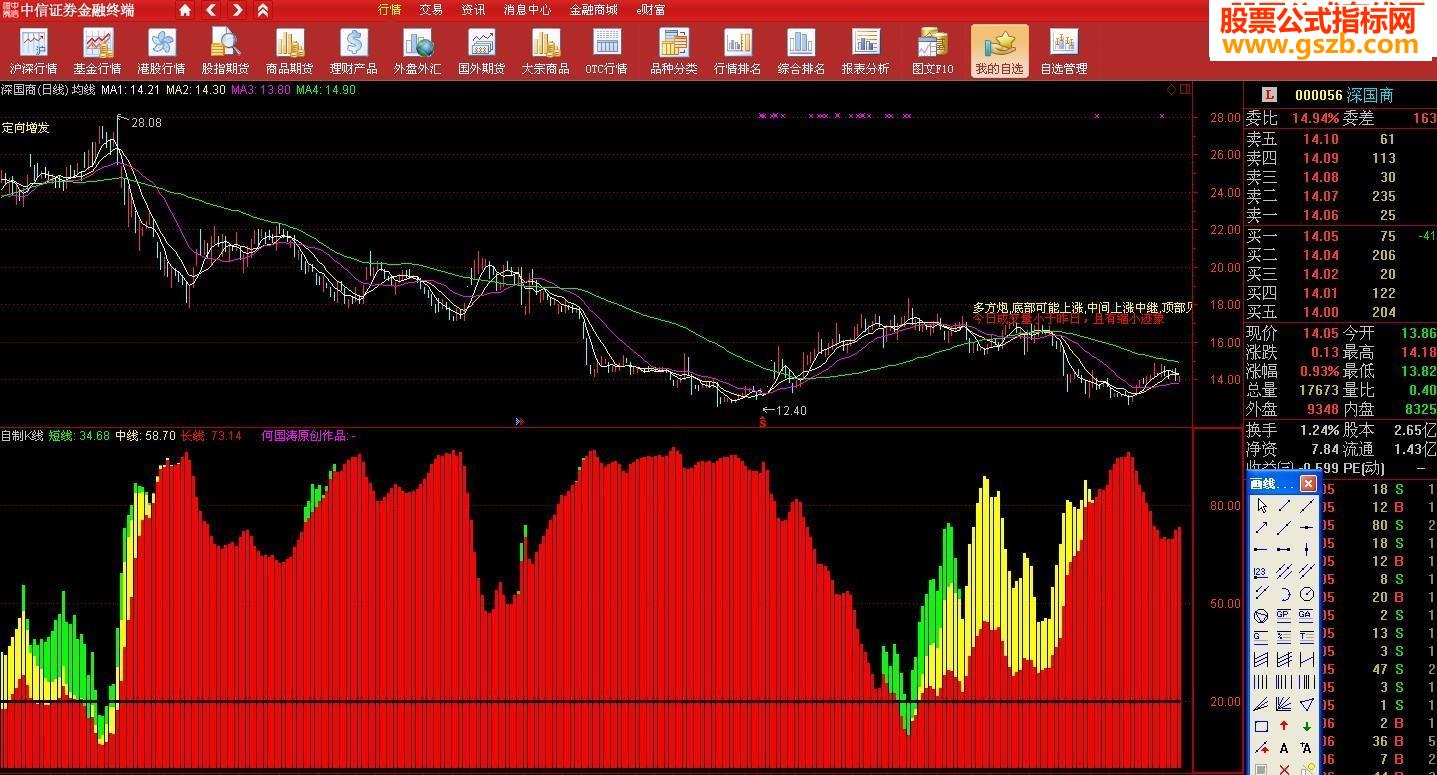Go to previous page arrow button
The width and height of the screenshot is (1437, 775).
pos(211,10)
